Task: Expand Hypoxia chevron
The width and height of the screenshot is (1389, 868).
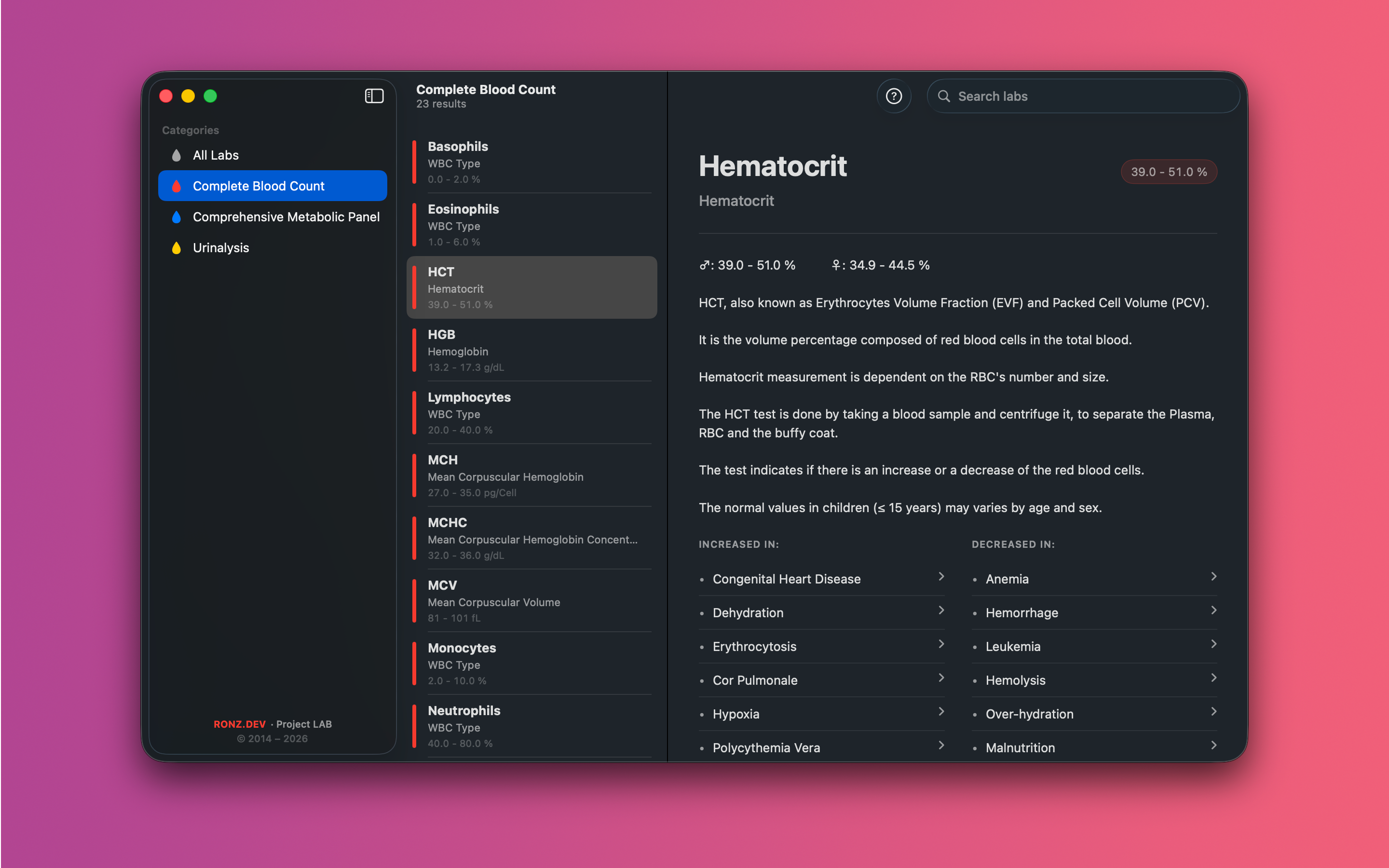Action: [941, 712]
